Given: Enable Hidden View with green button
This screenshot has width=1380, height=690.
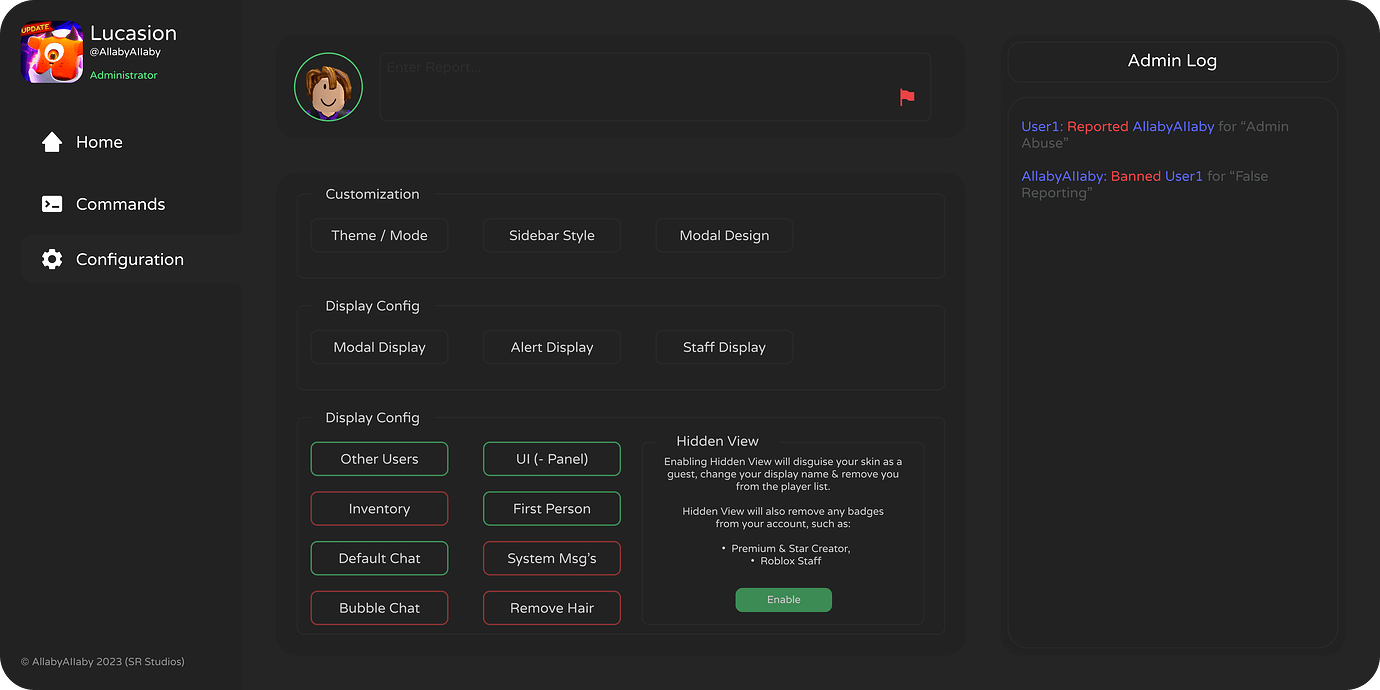Looking at the screenshot, I should click(784, 600).
